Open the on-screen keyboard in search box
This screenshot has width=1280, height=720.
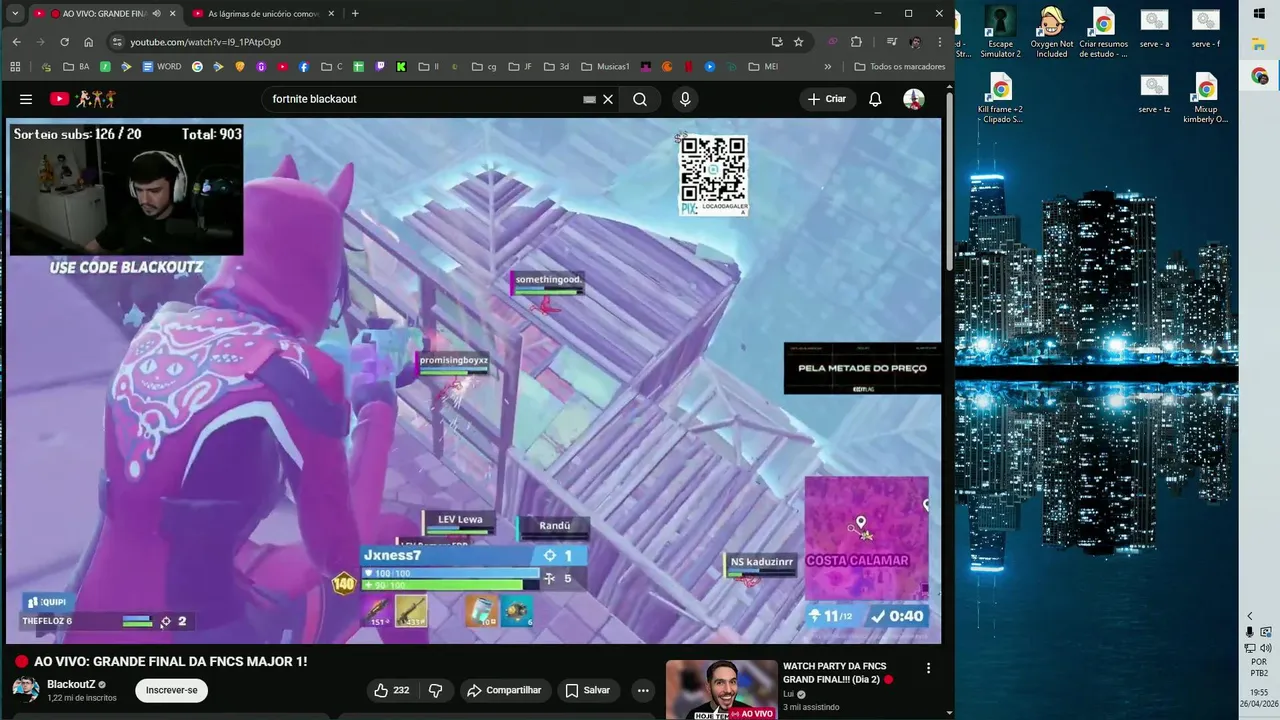pos(589,99)
